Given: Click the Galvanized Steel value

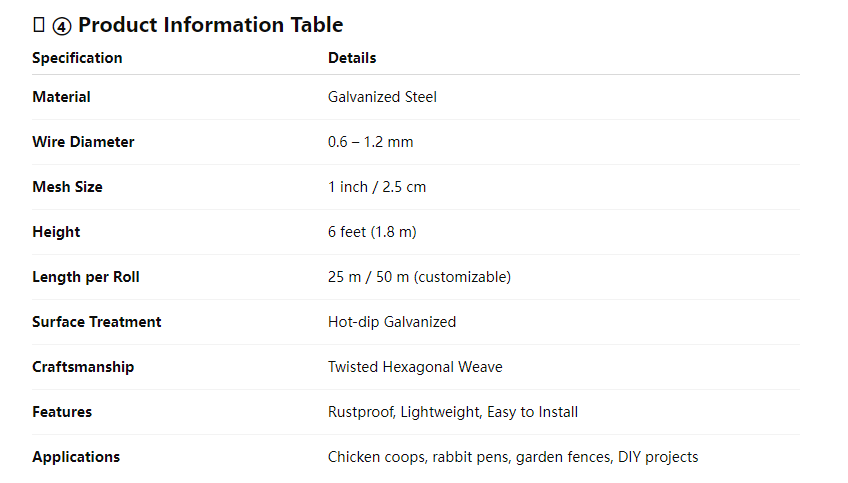Looking at the screenshot, I should [382, 97].
